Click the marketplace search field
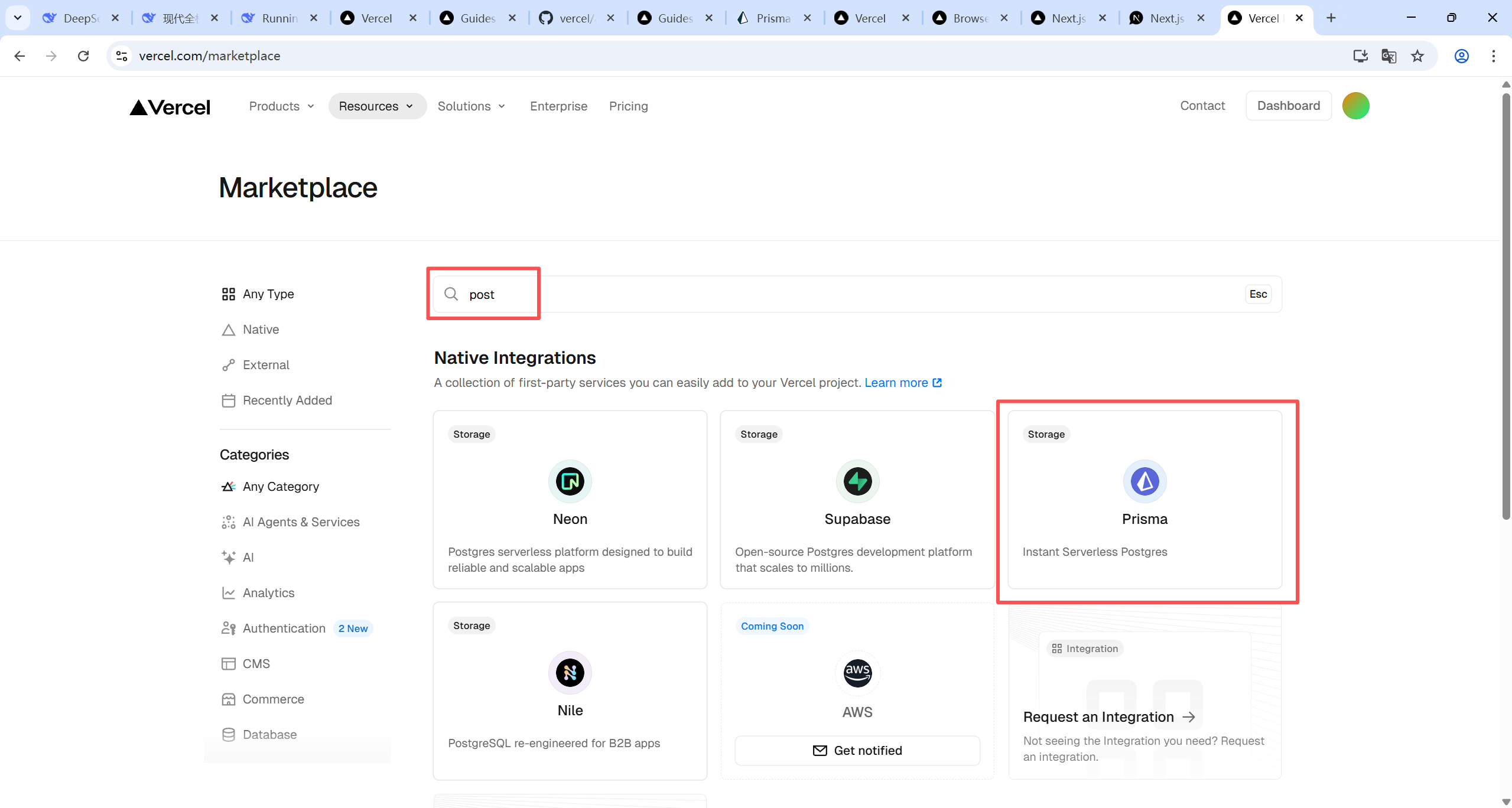 [857, 294]
